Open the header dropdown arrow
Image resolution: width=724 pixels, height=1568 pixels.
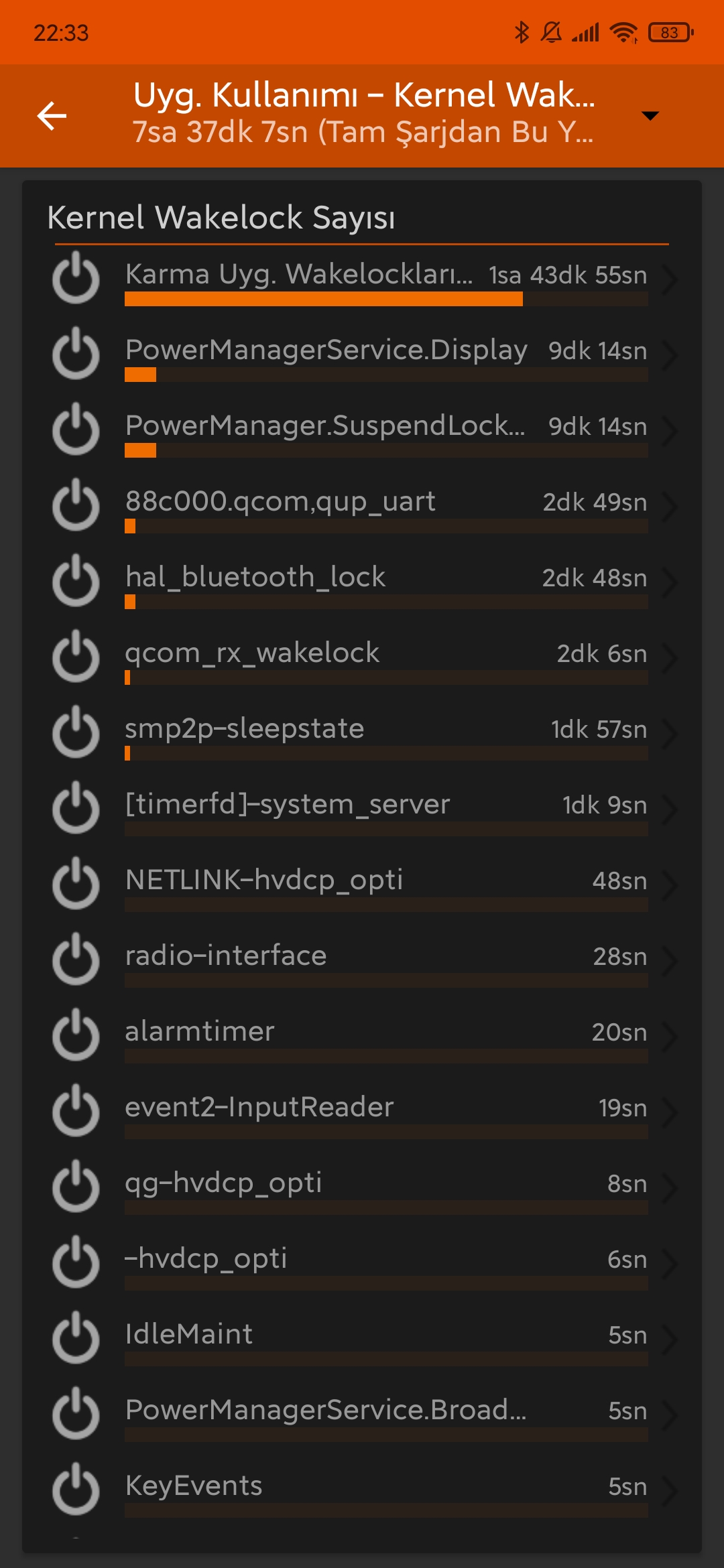click(x=650, y=116)
